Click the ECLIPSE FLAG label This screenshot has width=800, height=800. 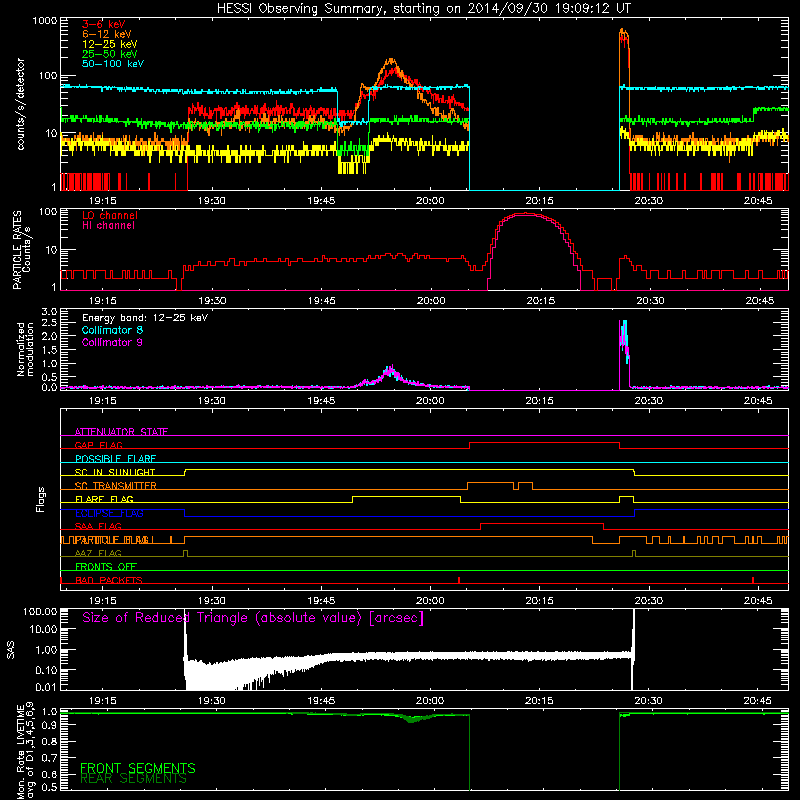(109, 513)
